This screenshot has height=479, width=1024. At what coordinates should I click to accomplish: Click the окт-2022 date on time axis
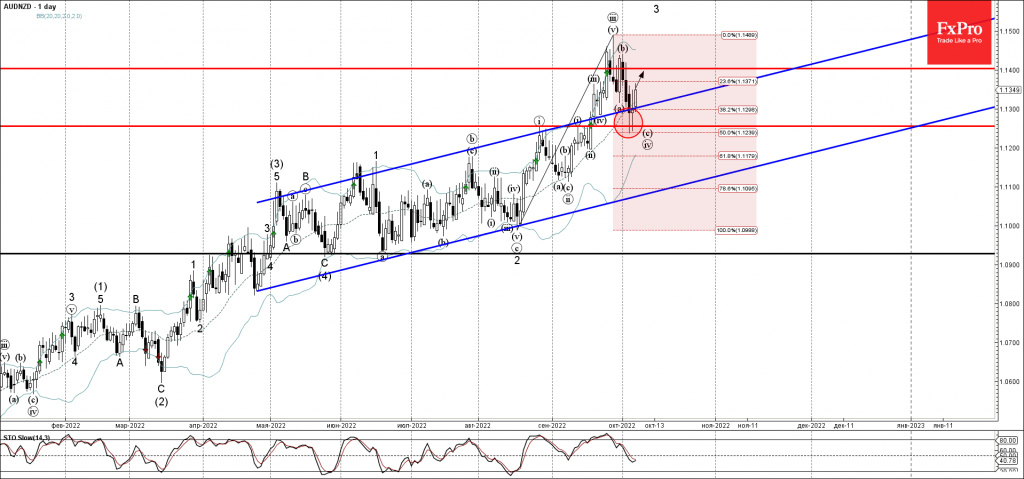tap(622, 425)
